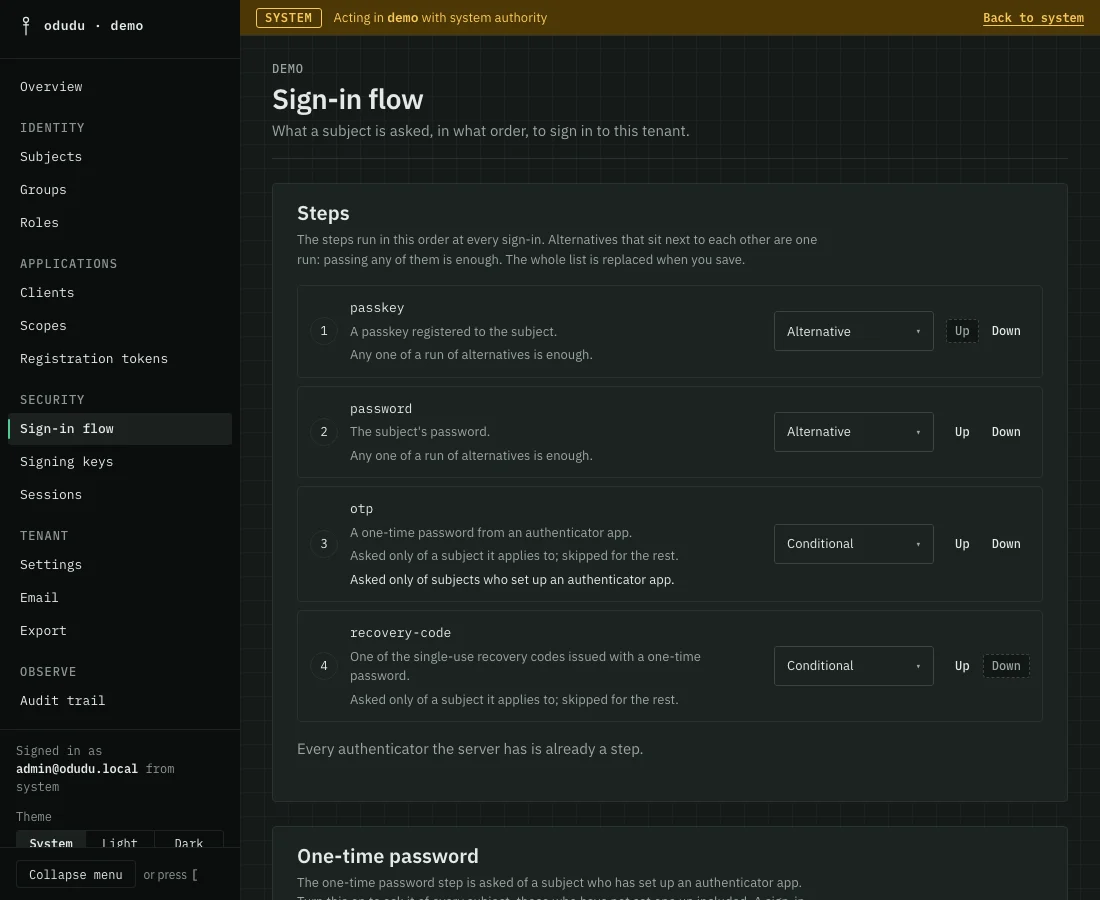Click the 'passkey' step name
This screenshot has width=1100, height=900.
tap(377, 308)
